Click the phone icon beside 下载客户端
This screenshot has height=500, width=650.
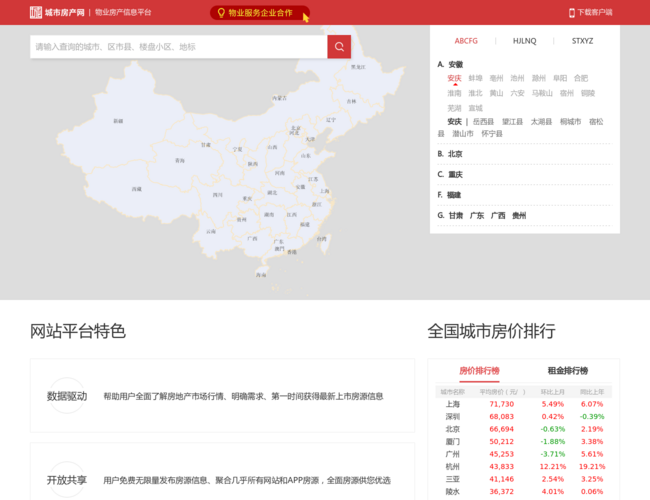click(x=572, y=13)
